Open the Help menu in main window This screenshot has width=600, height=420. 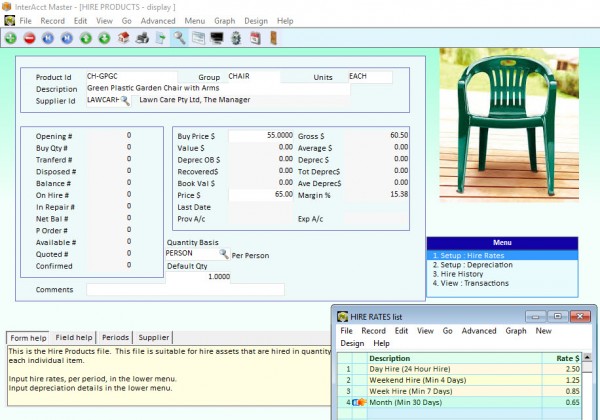285,21
